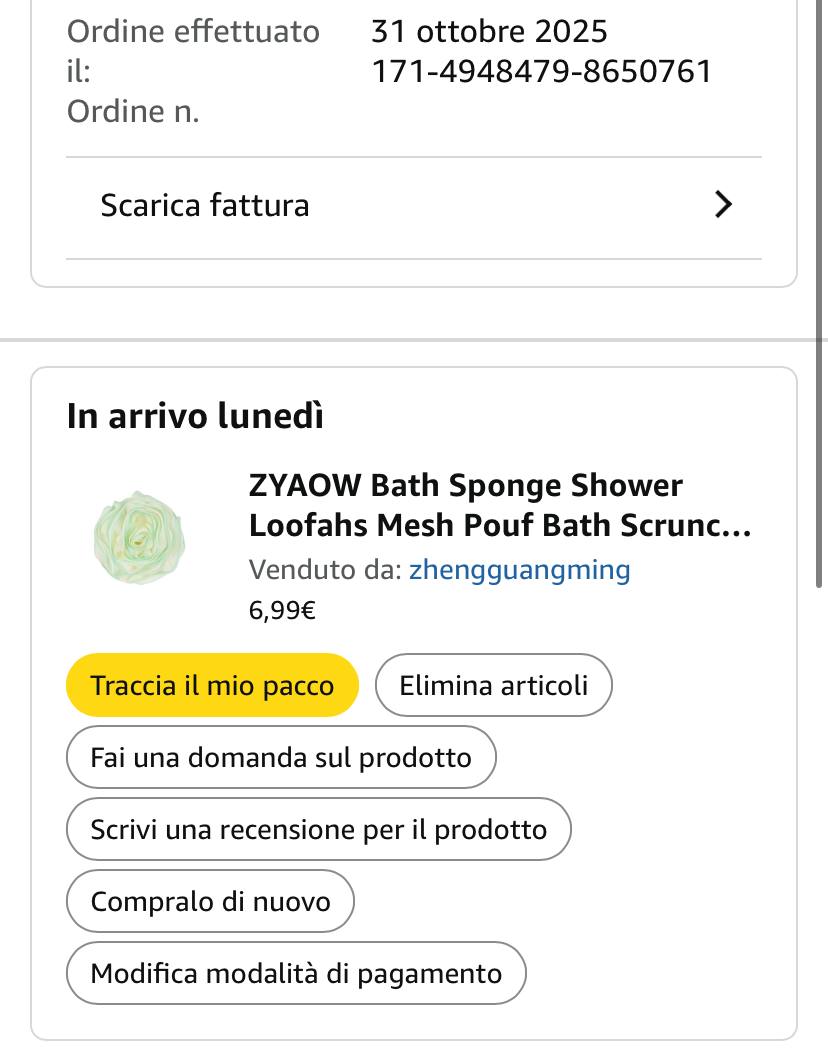
Task: Tap the Compralo di nuovo button
Action: pyautogui.click(x=210, y=902)
